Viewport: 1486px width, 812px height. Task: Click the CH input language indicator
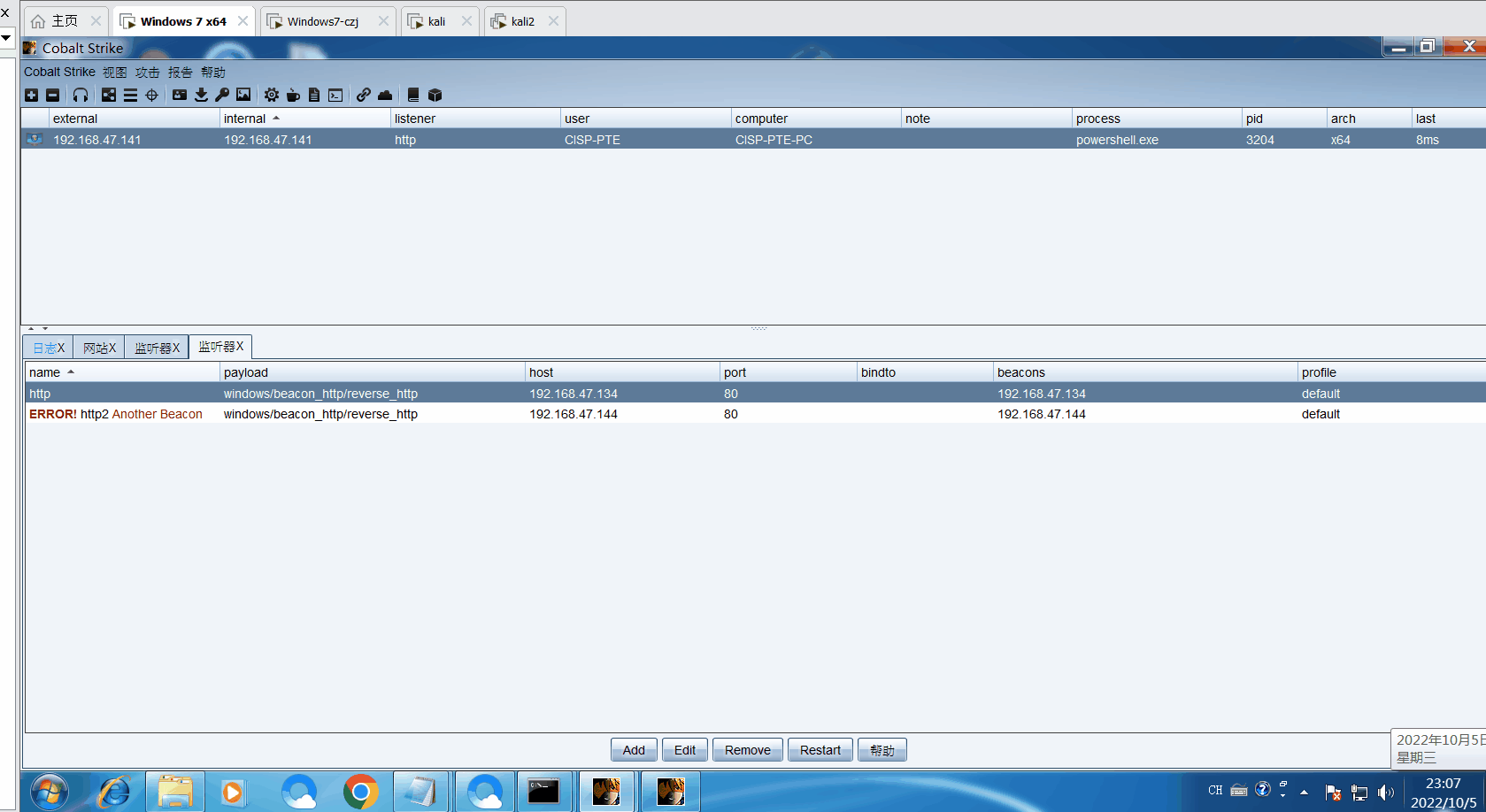click(1215, 791)
